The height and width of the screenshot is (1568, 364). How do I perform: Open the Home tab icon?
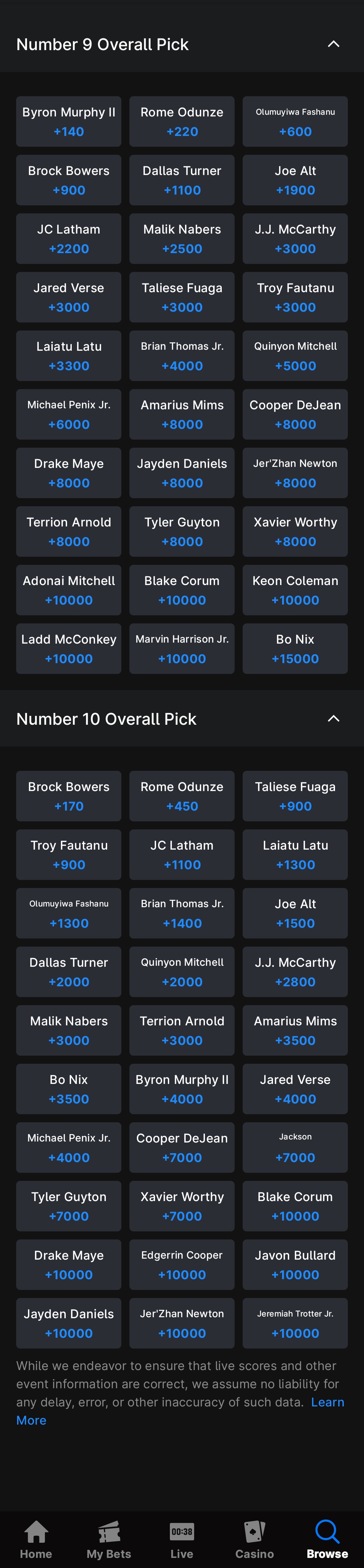coord(36,1532)
